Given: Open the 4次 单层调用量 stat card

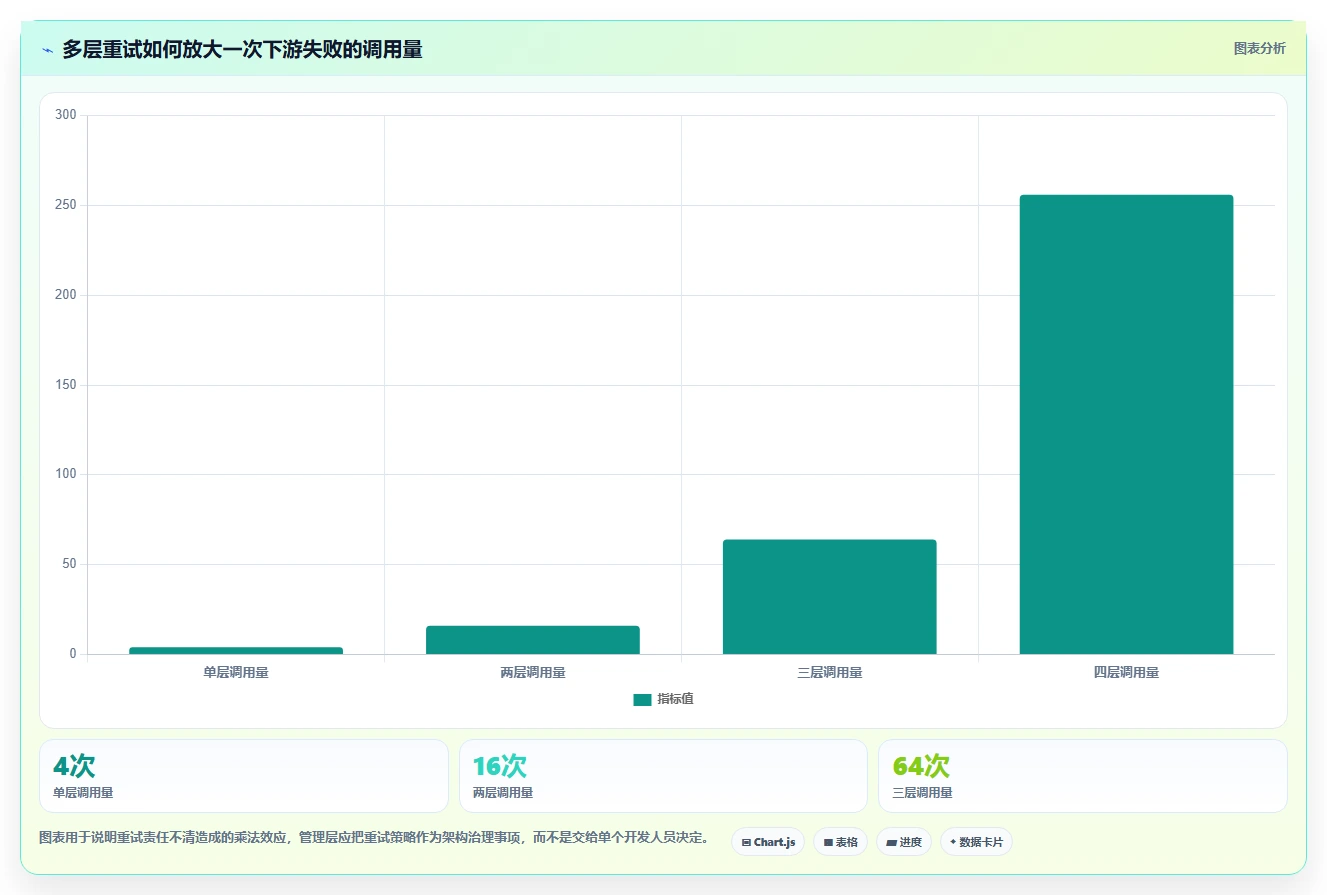Looking at the screenshot, I should pyautogui.click(x=244, y=776).
